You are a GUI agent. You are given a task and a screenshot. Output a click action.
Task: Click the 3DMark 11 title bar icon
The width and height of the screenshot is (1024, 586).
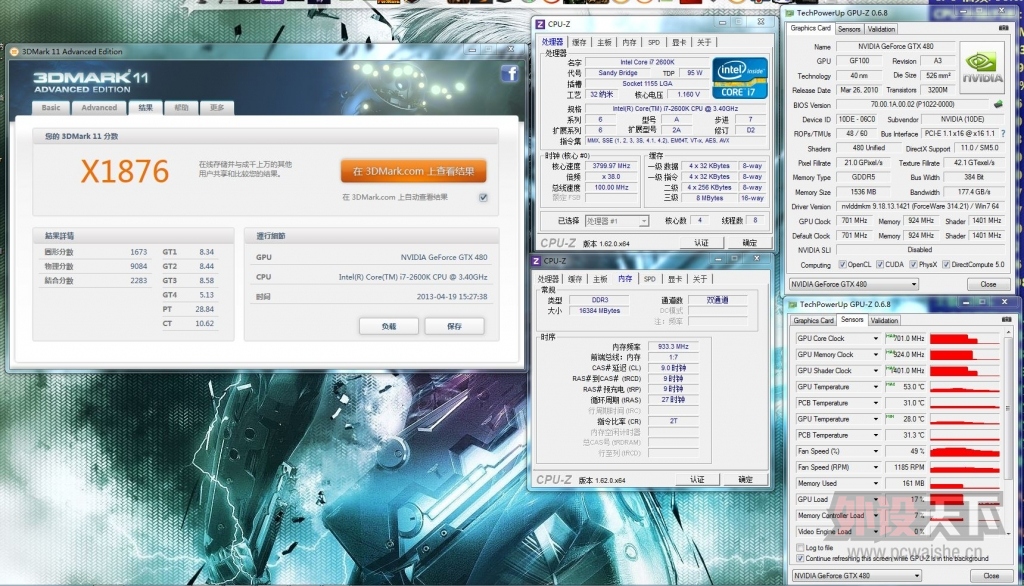coord(14,52)
